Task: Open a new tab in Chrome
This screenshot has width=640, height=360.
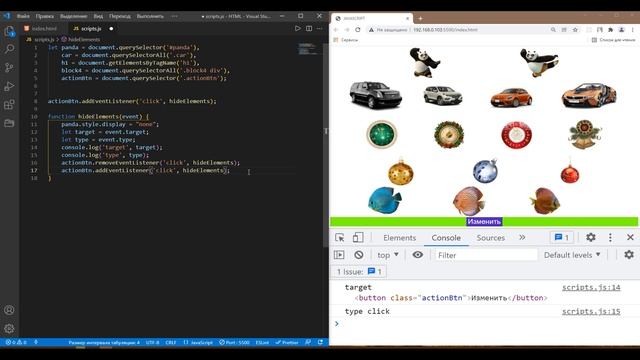Action: [420, 18]
